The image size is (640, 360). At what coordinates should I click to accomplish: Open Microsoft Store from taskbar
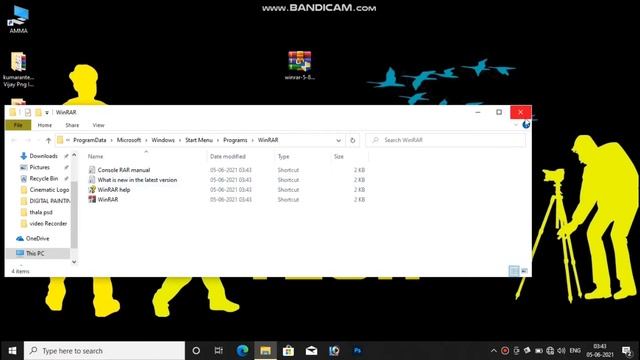pos(288,351)
